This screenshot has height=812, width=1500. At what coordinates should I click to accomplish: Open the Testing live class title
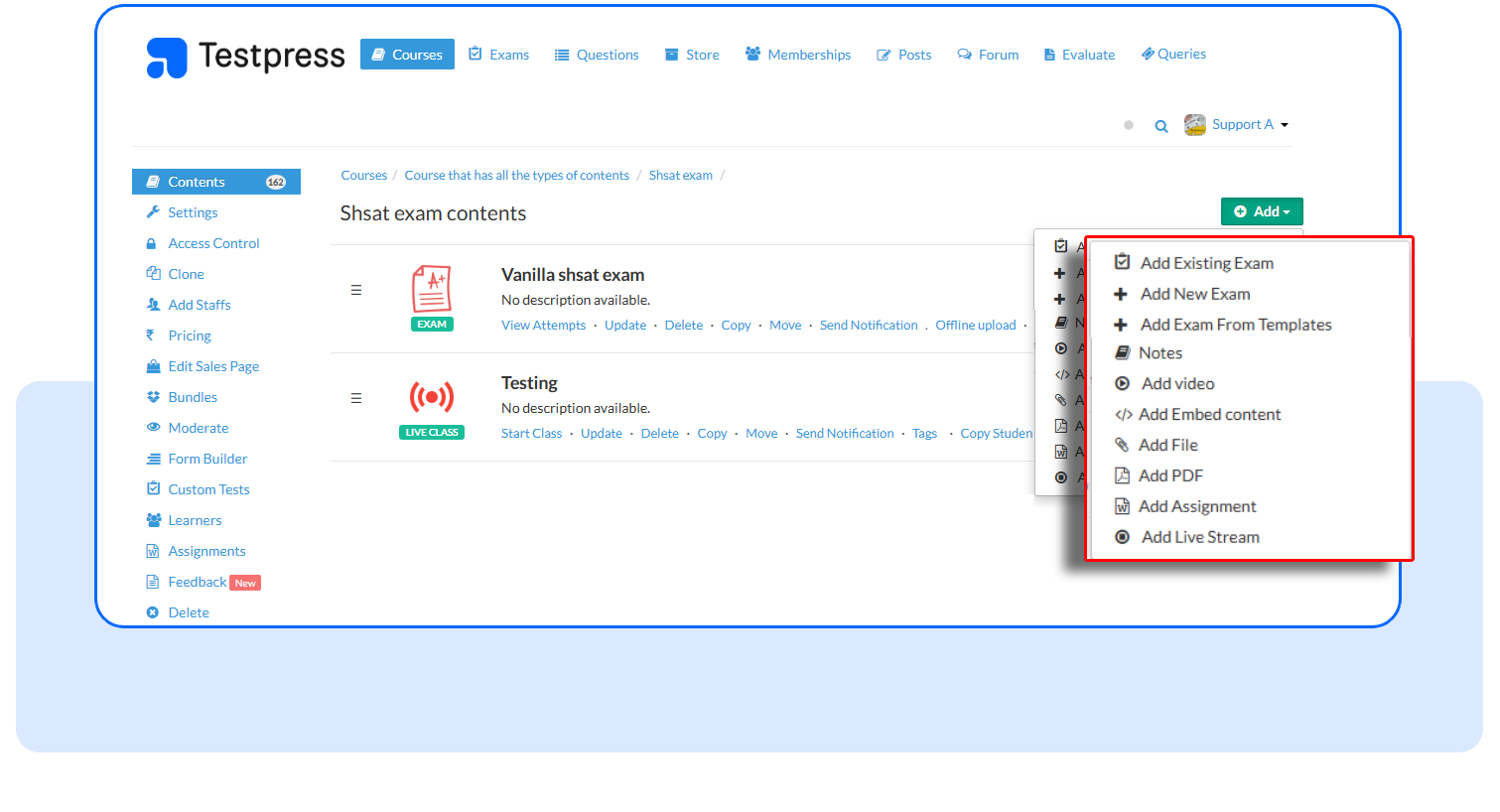529,383
